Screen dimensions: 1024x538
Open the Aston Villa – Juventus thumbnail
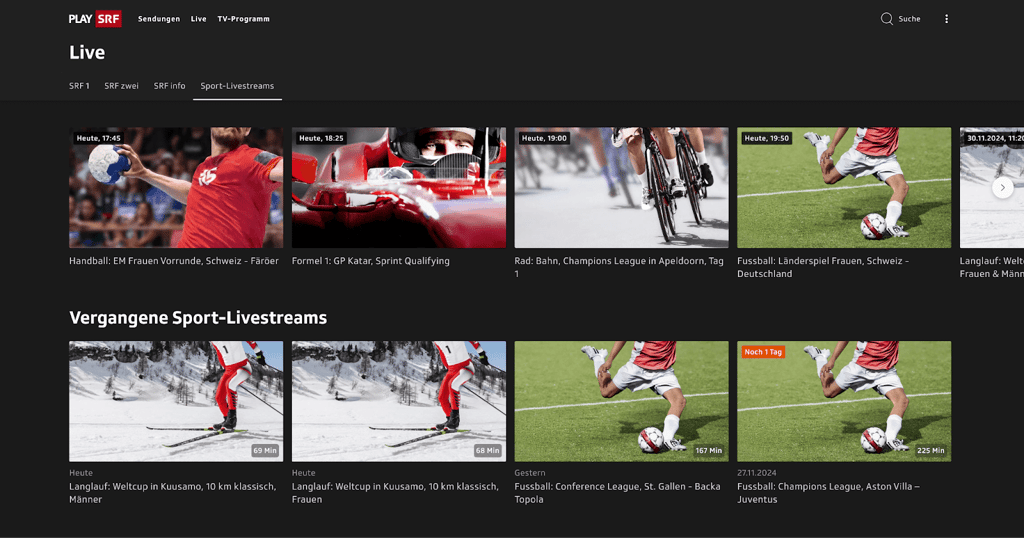[844, 402]
